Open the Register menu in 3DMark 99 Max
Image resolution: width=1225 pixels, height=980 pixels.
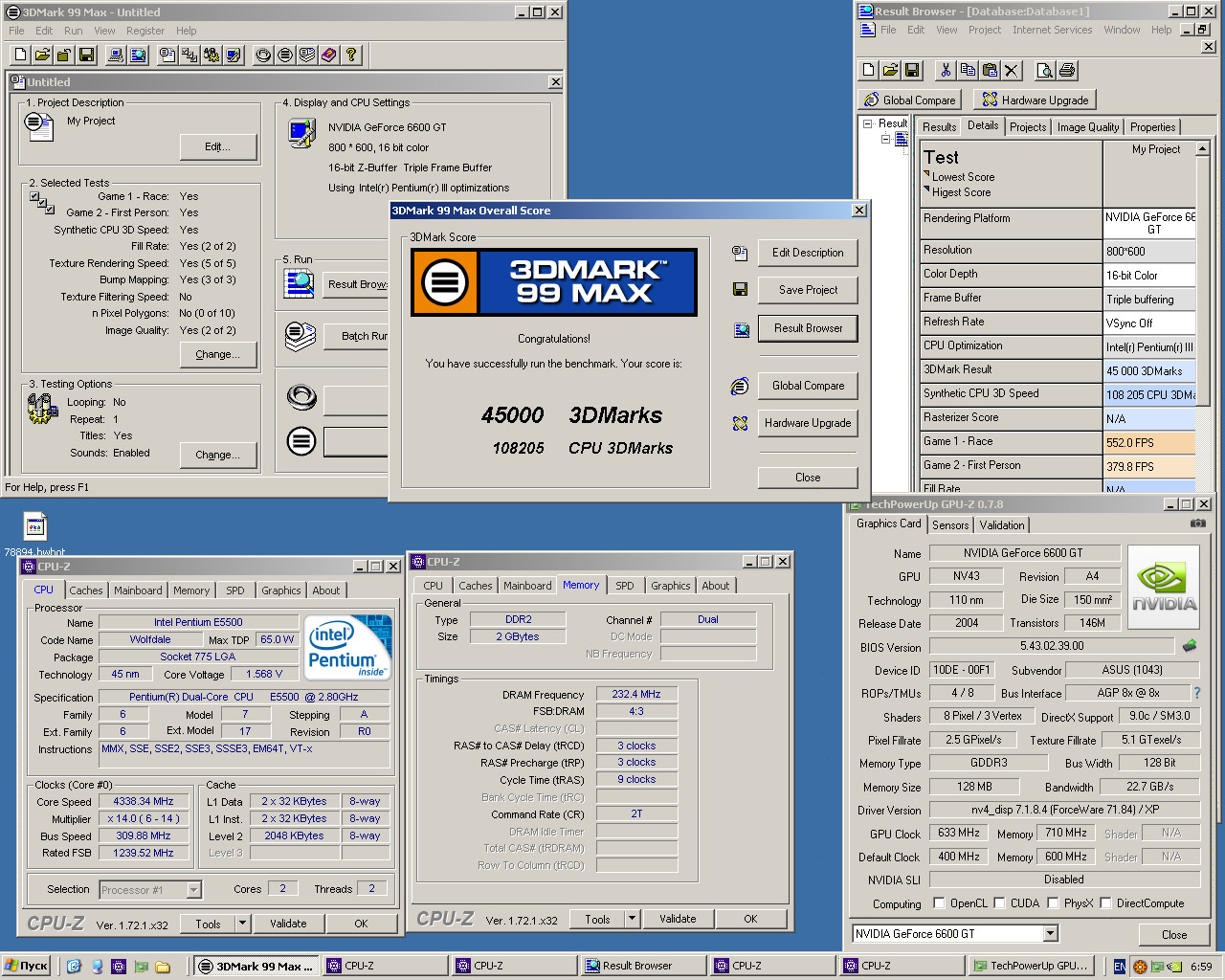[145, 31]
